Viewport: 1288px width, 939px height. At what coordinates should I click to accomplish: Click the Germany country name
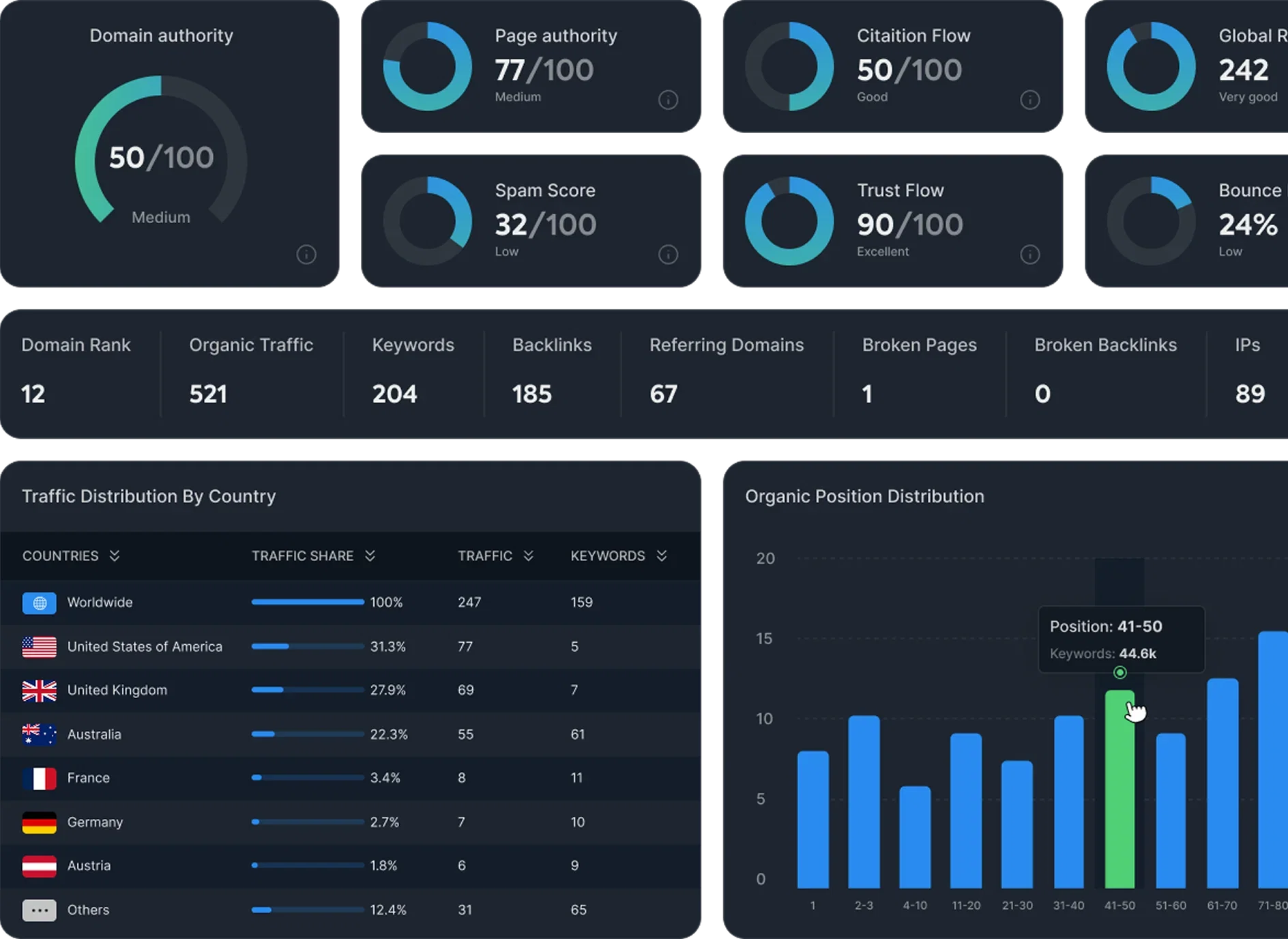95,822
